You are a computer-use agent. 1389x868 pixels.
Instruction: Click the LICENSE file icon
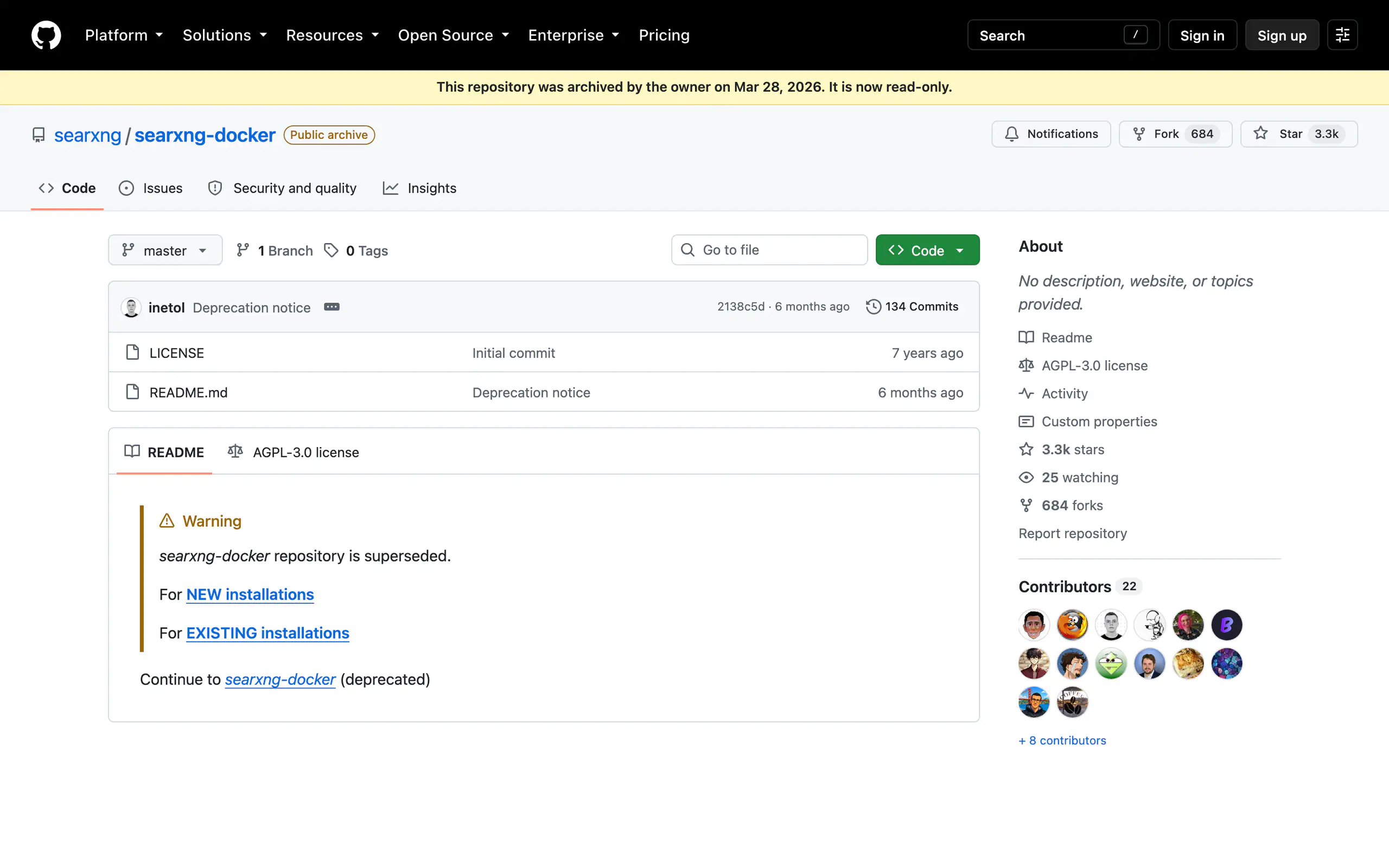tap(132, 353)
